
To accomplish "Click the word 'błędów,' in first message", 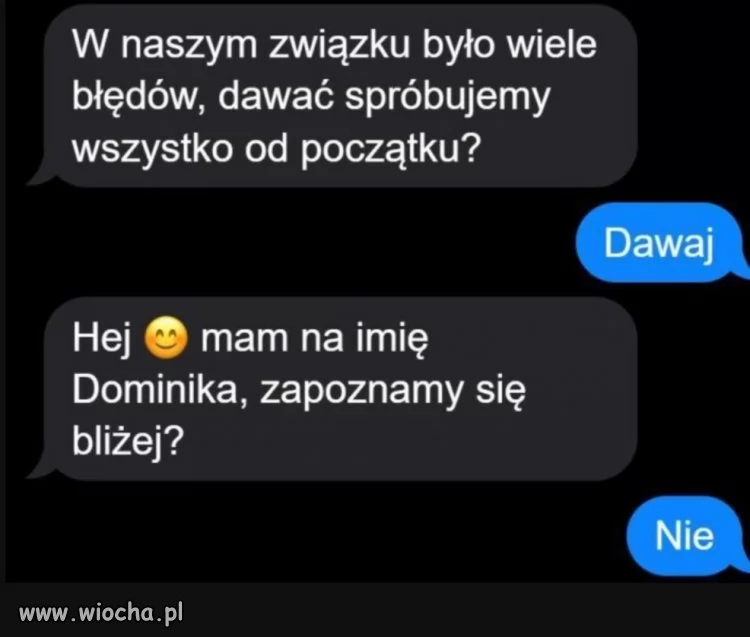I will tap(140, 96).
